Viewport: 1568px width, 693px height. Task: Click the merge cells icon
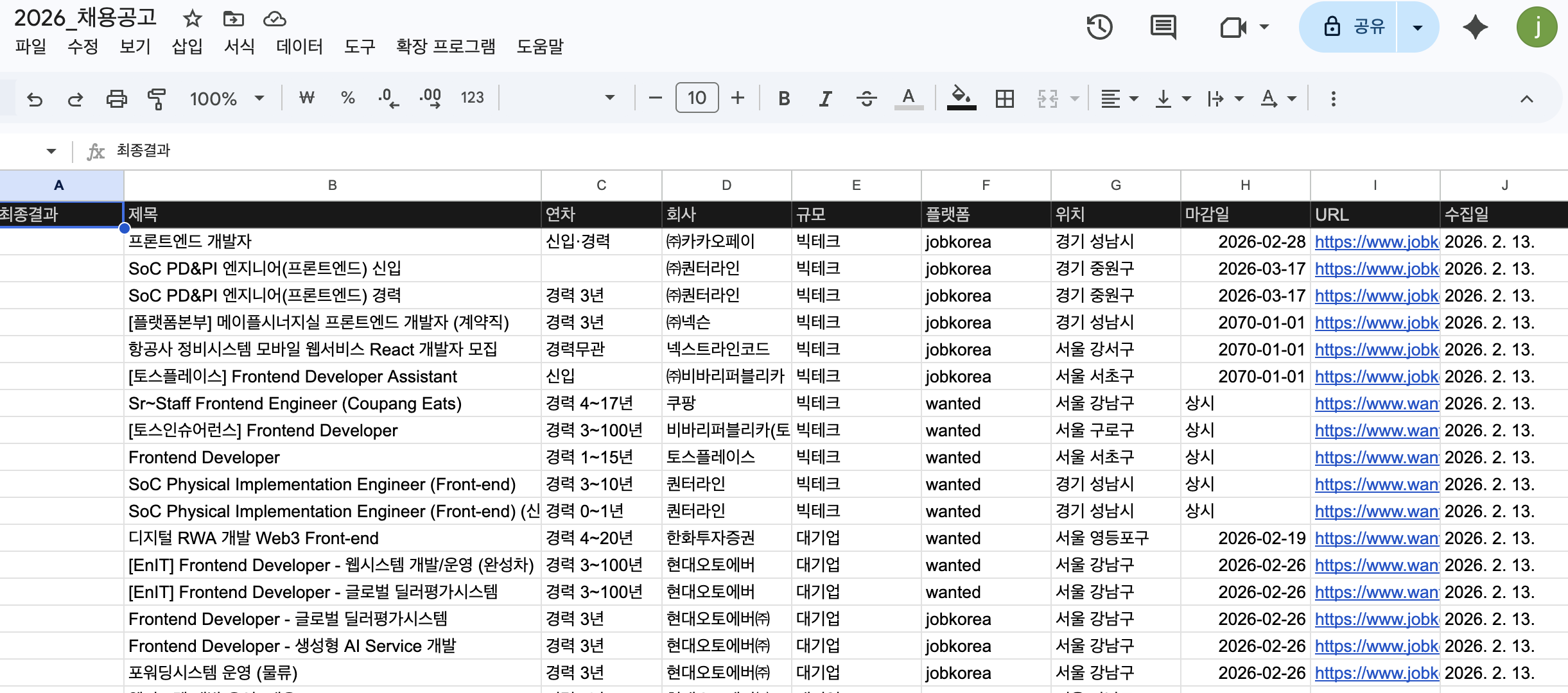(x=1047, y=99)
